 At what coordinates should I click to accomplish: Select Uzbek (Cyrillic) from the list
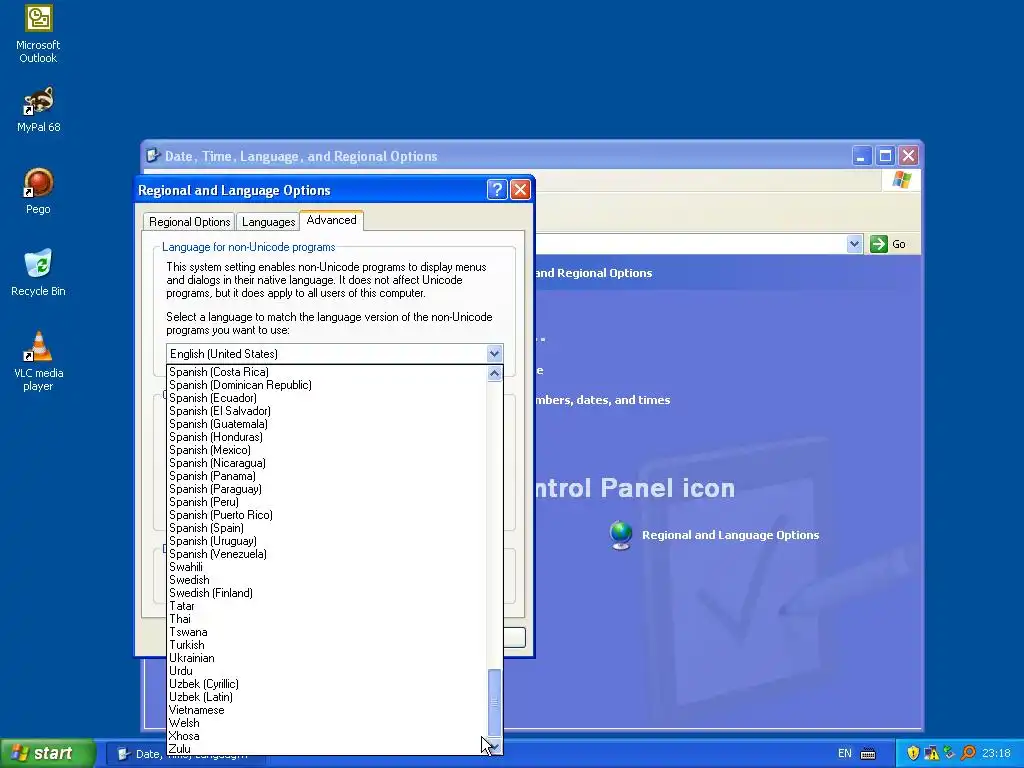coord(327,684)
